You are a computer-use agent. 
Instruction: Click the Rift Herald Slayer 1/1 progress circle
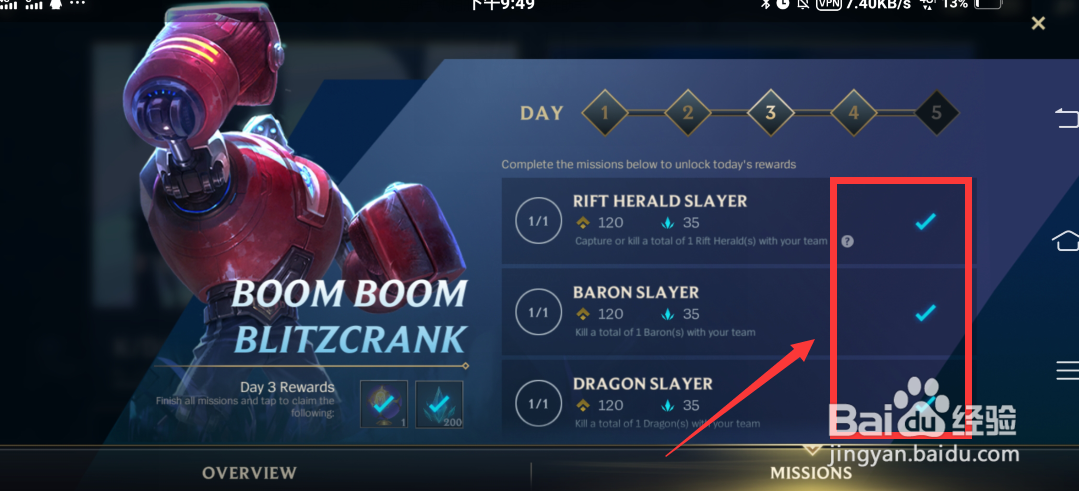point(538,221)
